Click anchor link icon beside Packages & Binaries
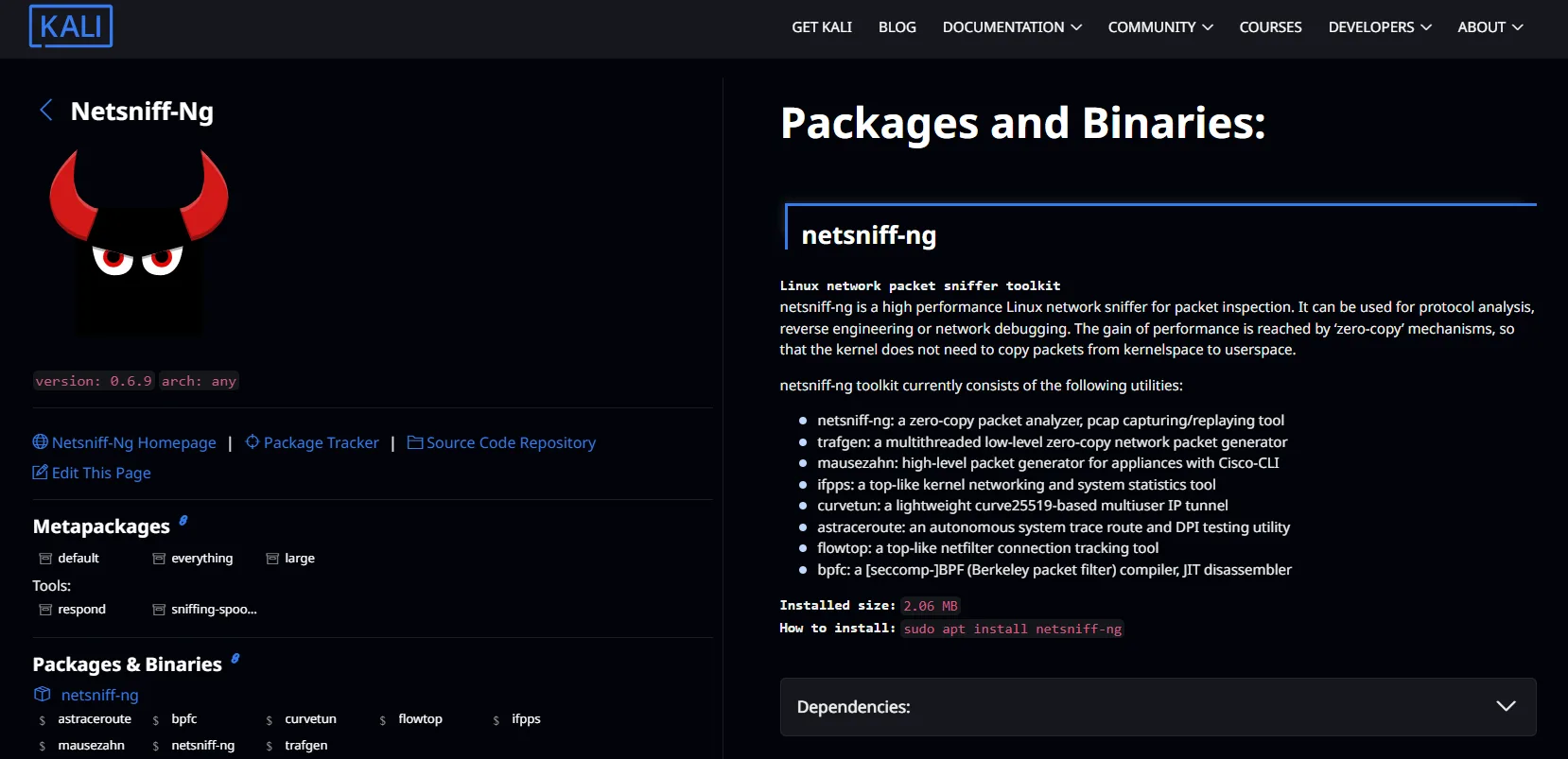This screenshot has width=1568, height=759. pos(235,658)
